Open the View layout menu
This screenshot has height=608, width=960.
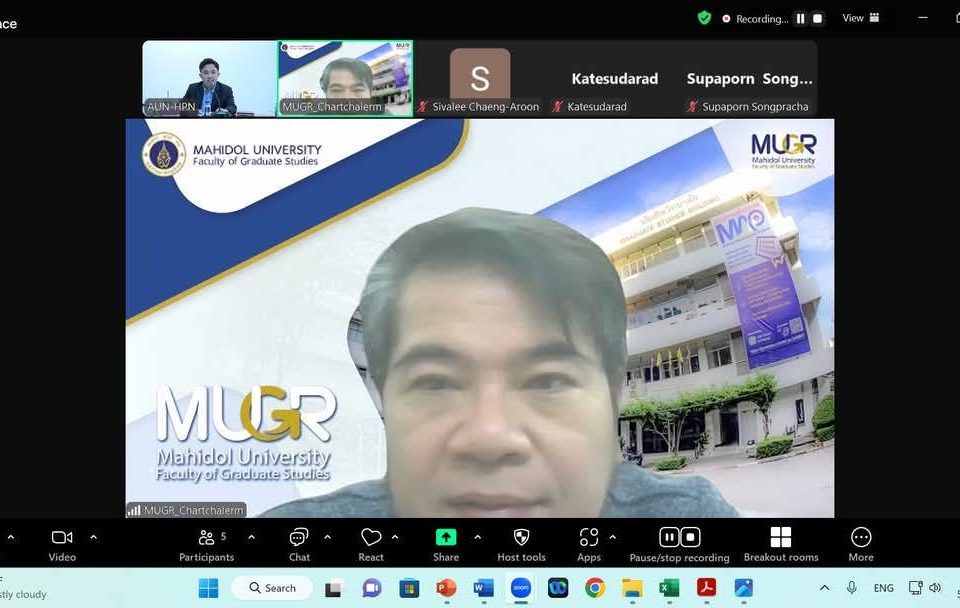click(x=861, y=18)
